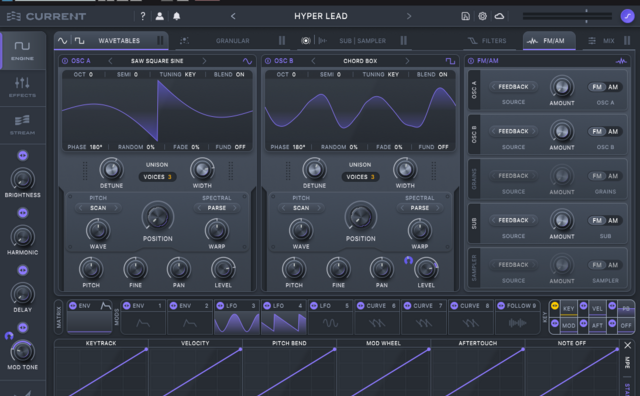The height and width of the screenshot is (396, 640).
Task: Open OSC A Spectral PARSE mode selector
Action: 217,208
